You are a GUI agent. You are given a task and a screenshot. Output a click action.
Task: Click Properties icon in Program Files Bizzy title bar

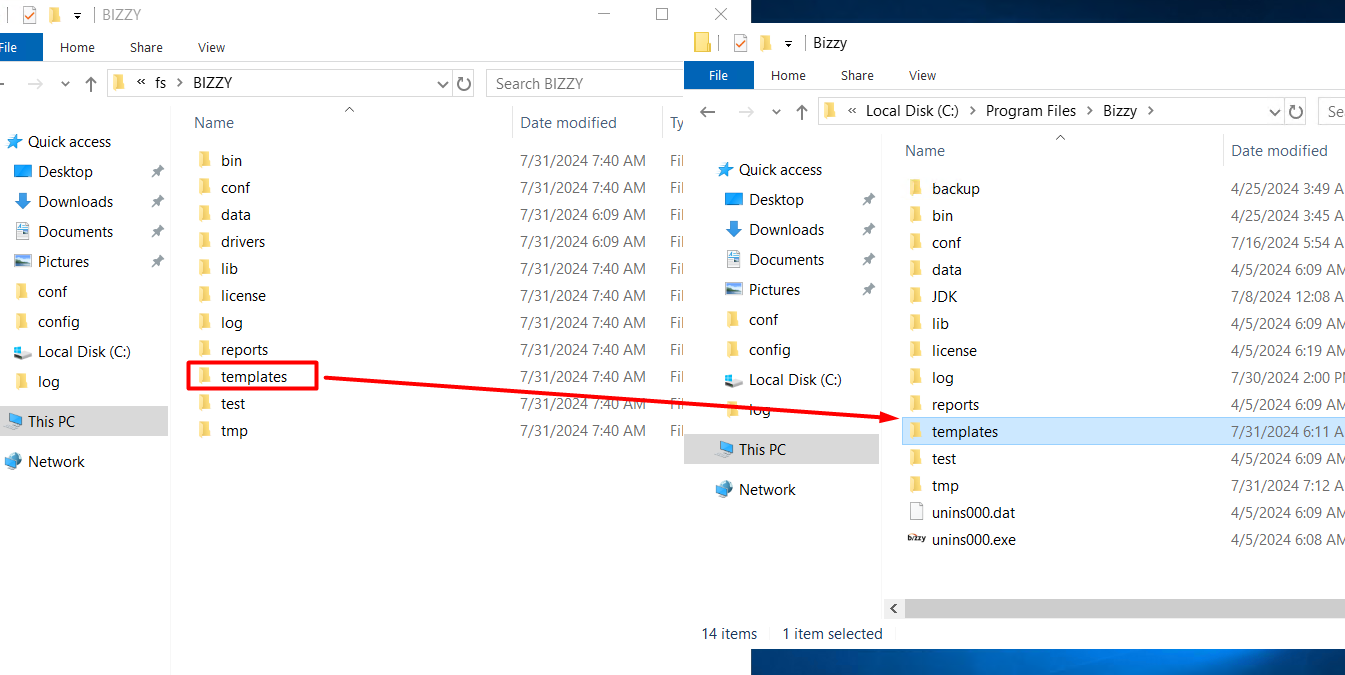[x=740, y=43]
